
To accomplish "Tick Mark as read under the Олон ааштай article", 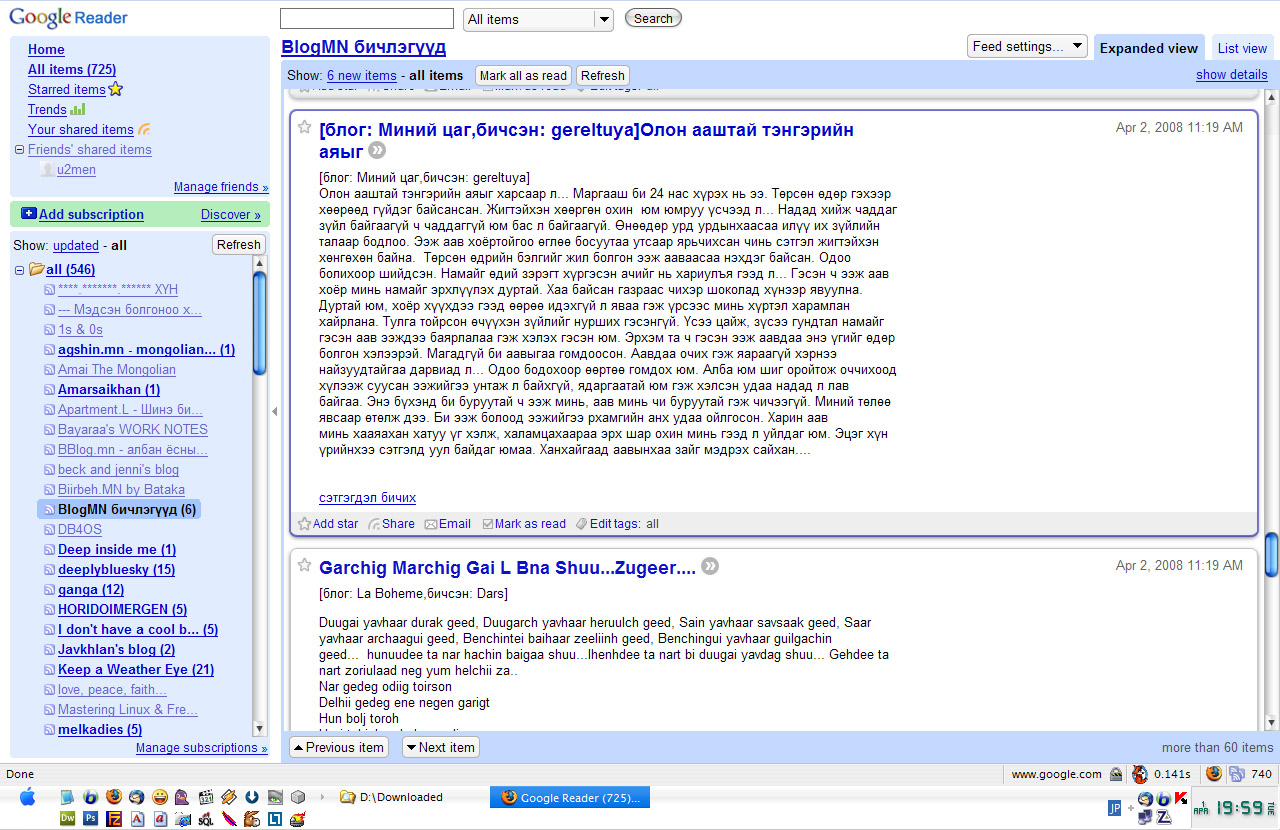I will point(524,524).
